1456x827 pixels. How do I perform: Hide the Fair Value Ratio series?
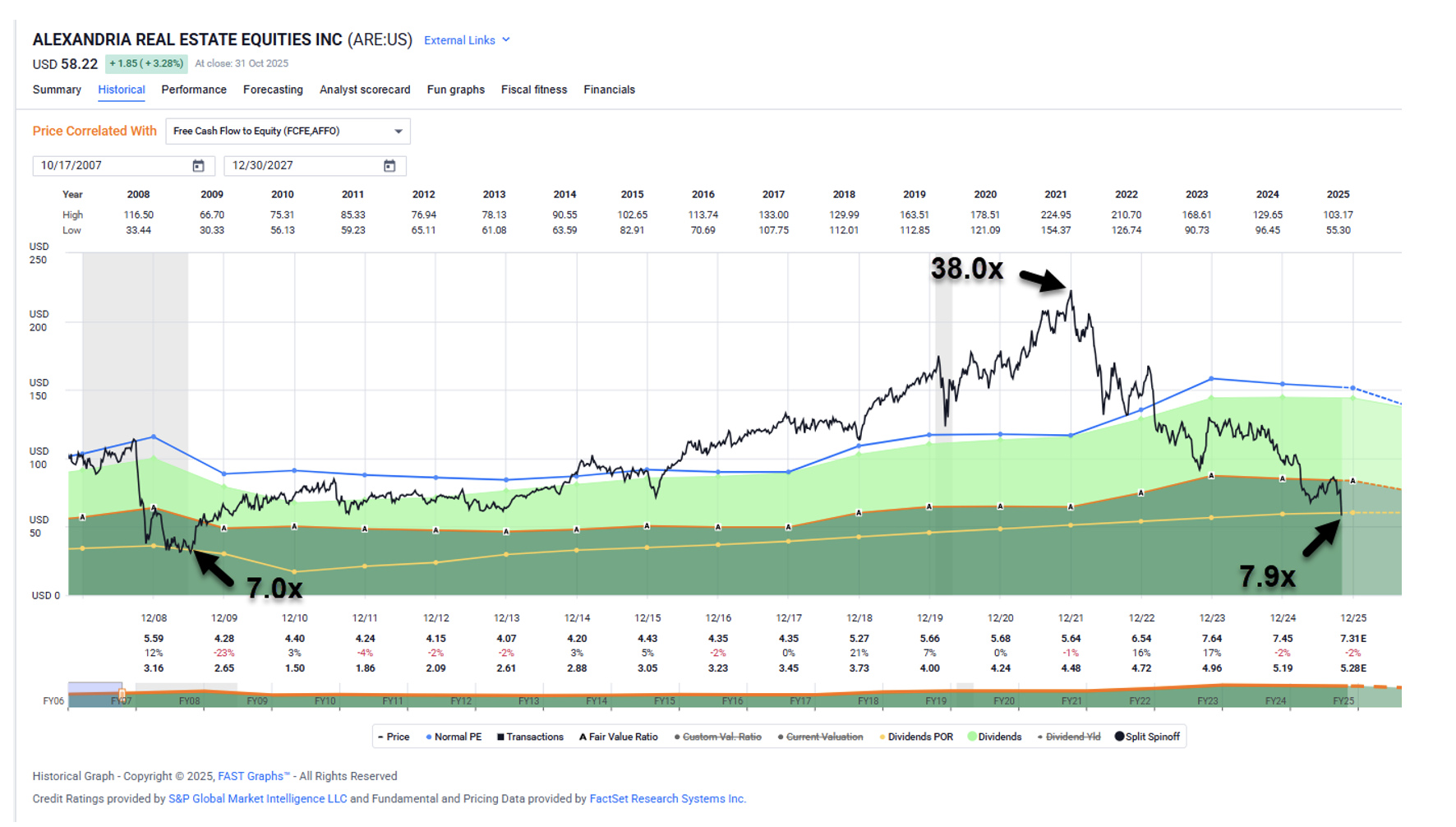click(x=619, y=737)
